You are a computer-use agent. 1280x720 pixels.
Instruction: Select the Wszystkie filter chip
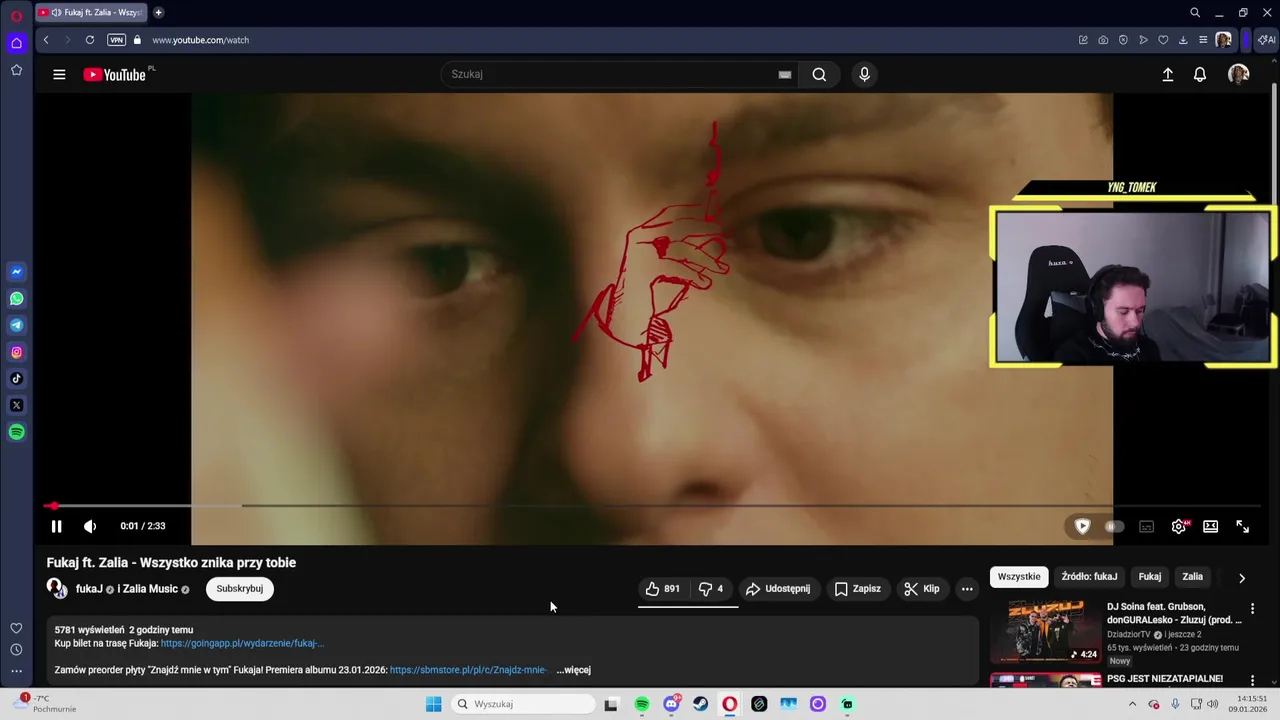(x=1019, y=577)
